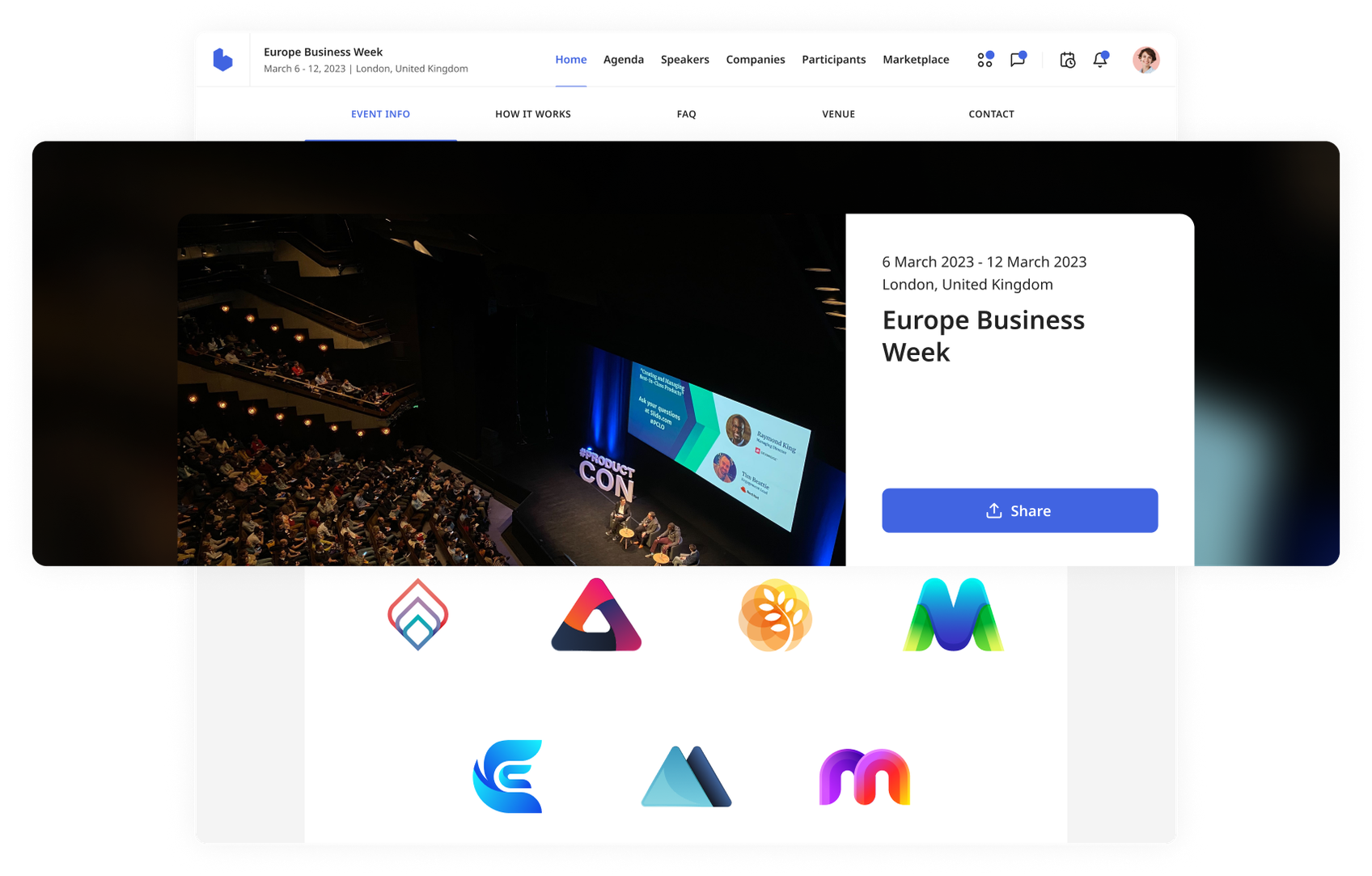This screenshot has height=876, width=1372.
Task: Open the Companies page
Action: pos(756,60)
